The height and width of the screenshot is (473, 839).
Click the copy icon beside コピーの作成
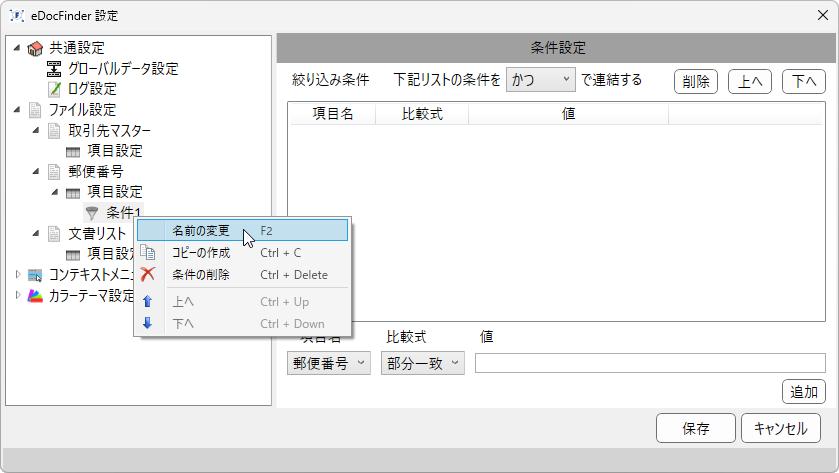pos(148,252)
